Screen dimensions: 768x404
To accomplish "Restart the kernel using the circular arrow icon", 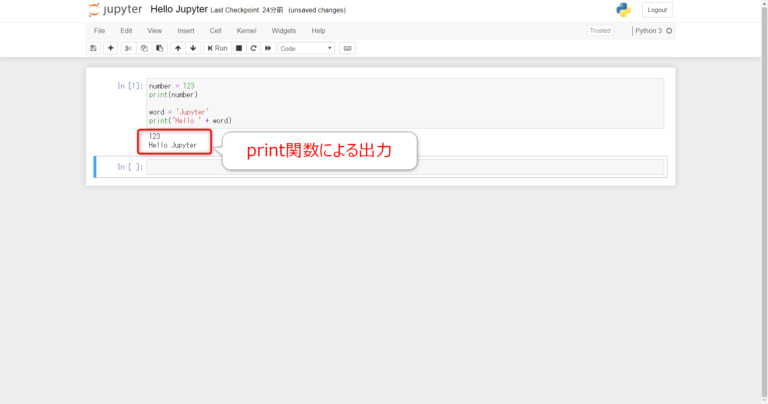I will coord(253,48).
